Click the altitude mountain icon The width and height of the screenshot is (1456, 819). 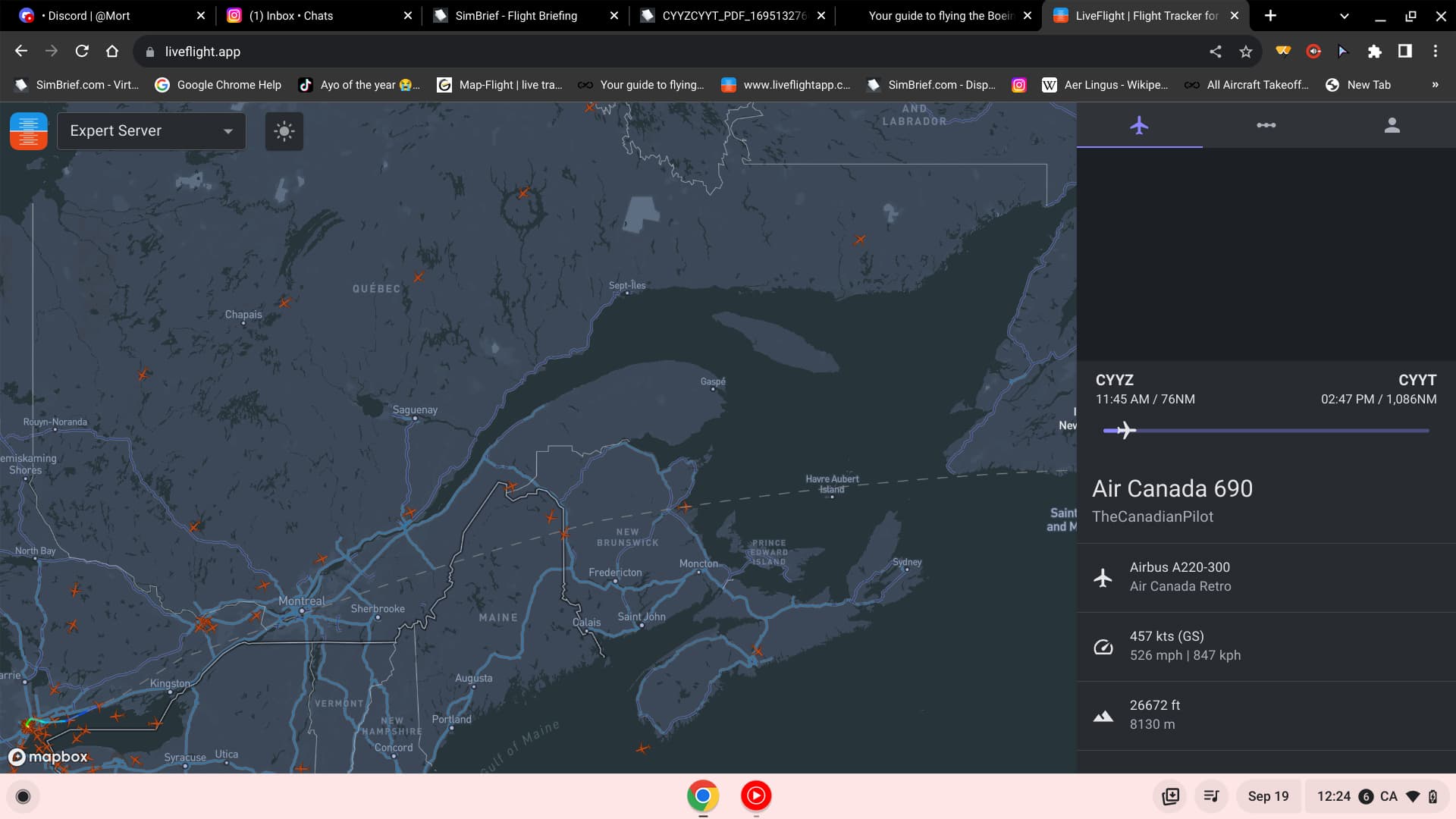(1103, 716)
